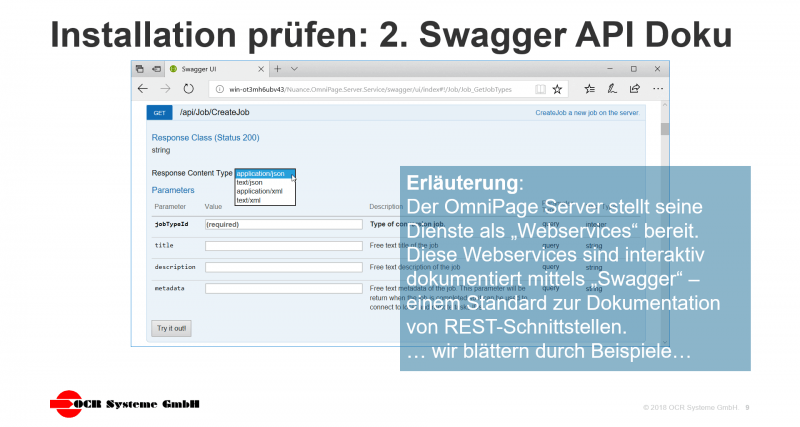This screenshot has height=427, width=800.
Task: Click the set-tabs-aside icon
Action: pos(157,69)
